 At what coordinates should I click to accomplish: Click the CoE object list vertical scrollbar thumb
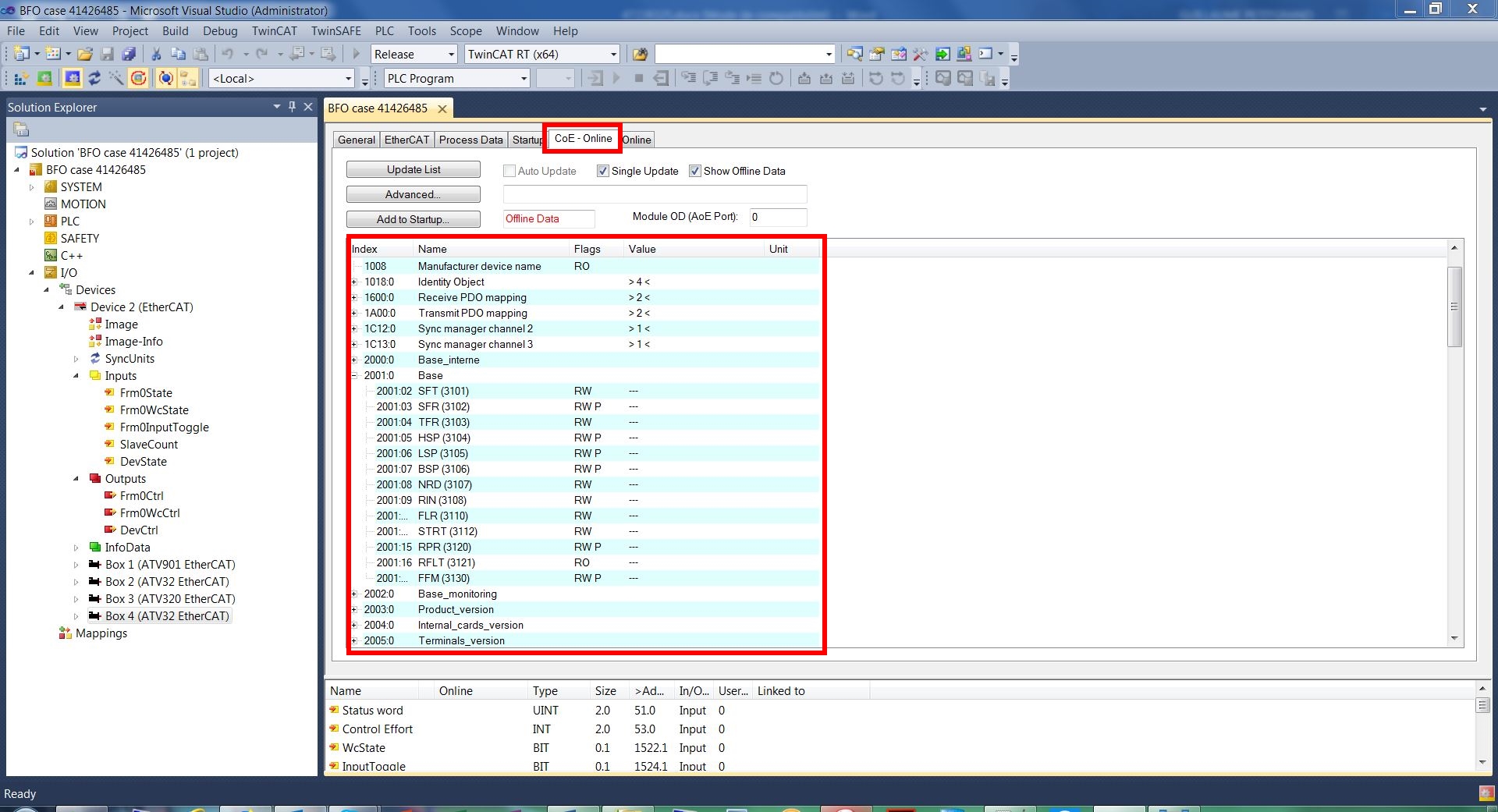[x=1454, y=307]
